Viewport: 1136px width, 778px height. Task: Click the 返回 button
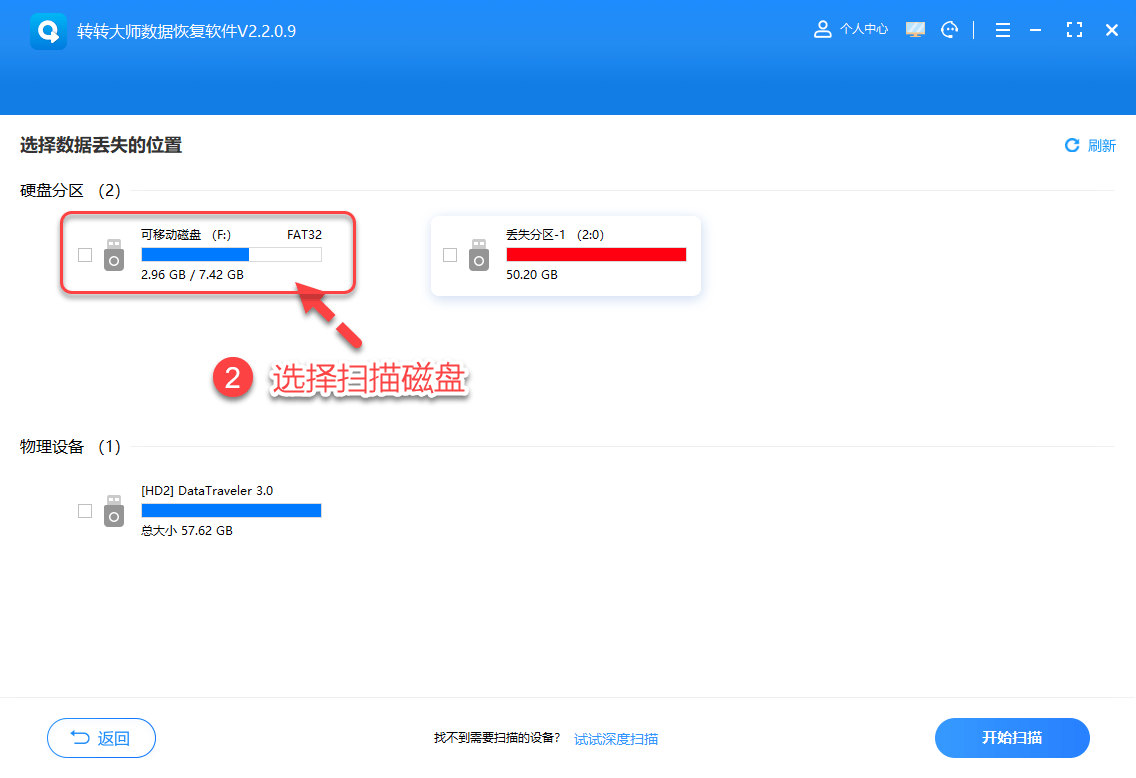coord(101,737)
